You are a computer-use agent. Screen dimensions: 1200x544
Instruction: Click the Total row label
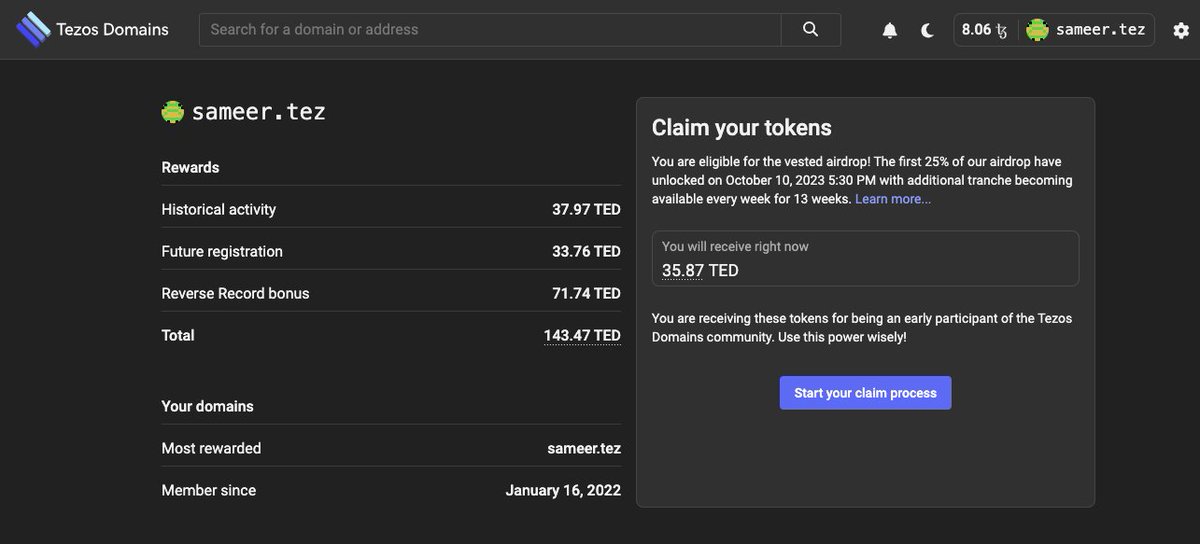pos(178,335)
